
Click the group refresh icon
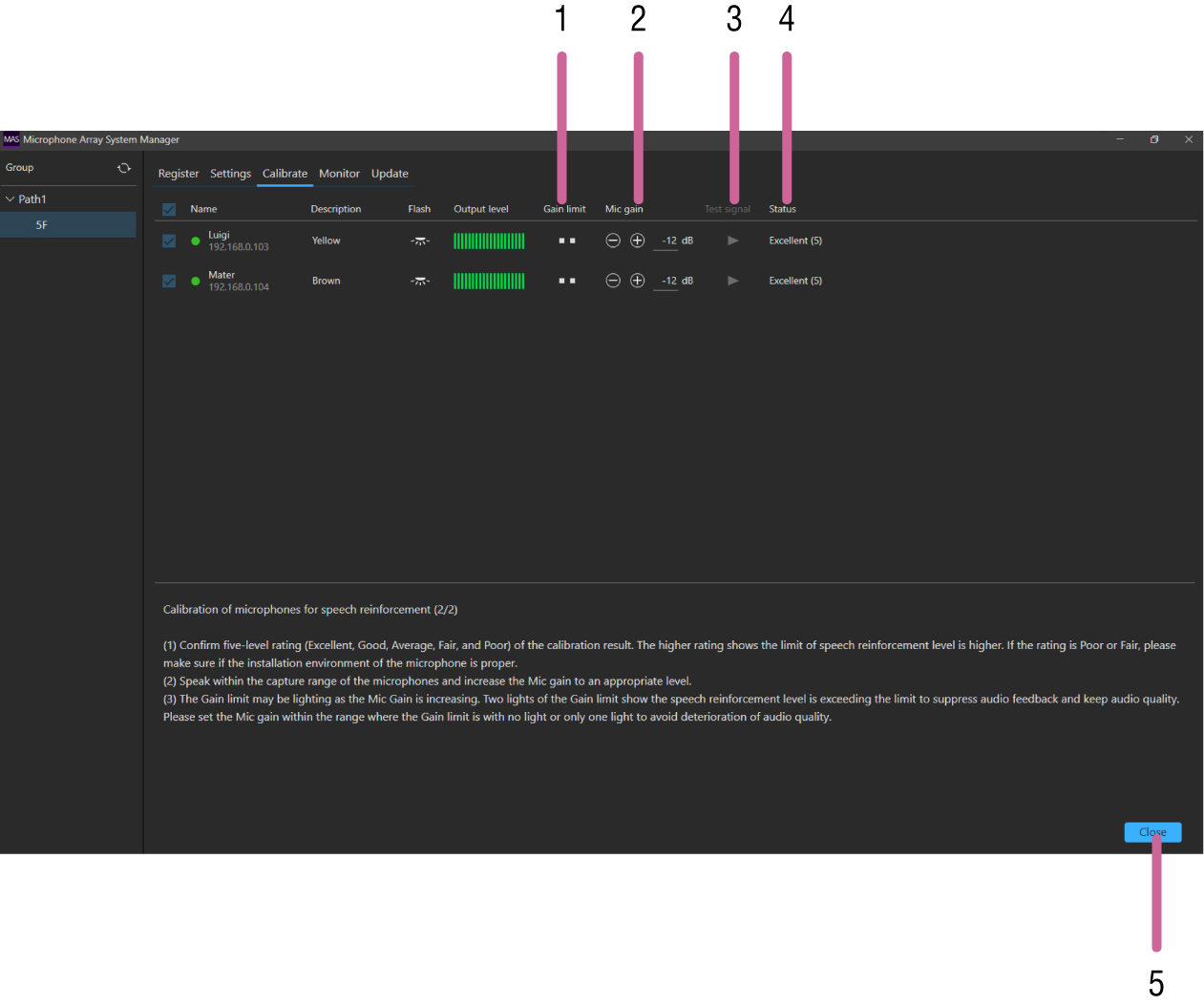(124, 168)
